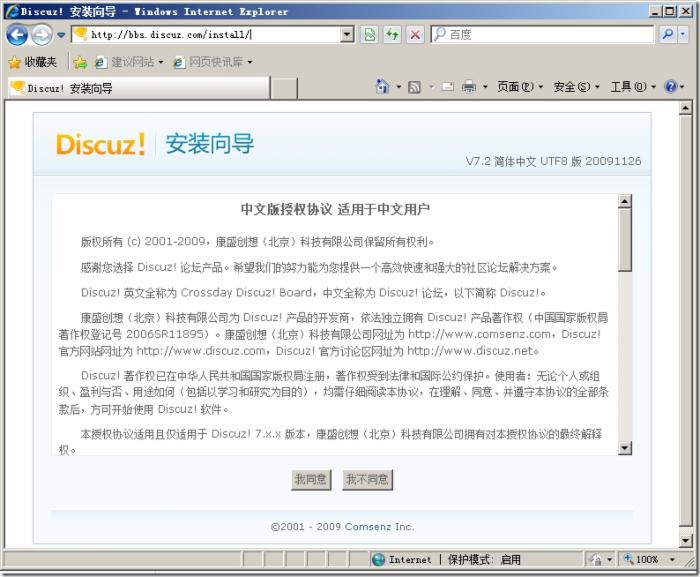
Task: Click the 中文版授权协议 heading text
Action: coord(286,209)
